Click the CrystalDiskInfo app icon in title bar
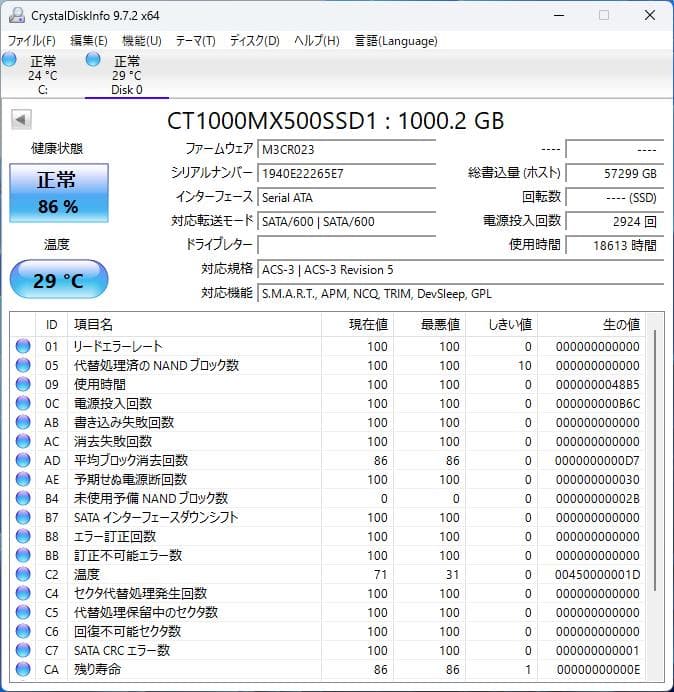Image resolution: width=674 pixels, height=692 pixels. pos(17,15)
